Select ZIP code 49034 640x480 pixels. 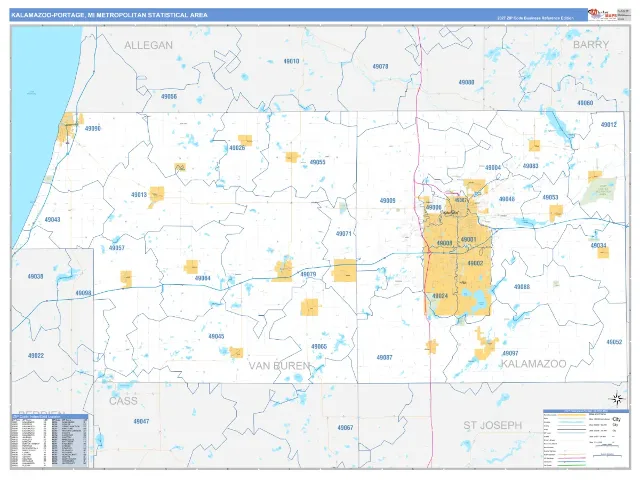598,245
